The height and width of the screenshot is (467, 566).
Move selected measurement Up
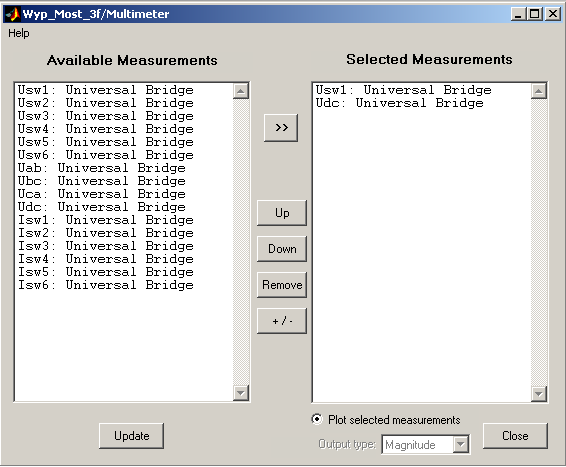pyautogui.click(x=282, y=213)
